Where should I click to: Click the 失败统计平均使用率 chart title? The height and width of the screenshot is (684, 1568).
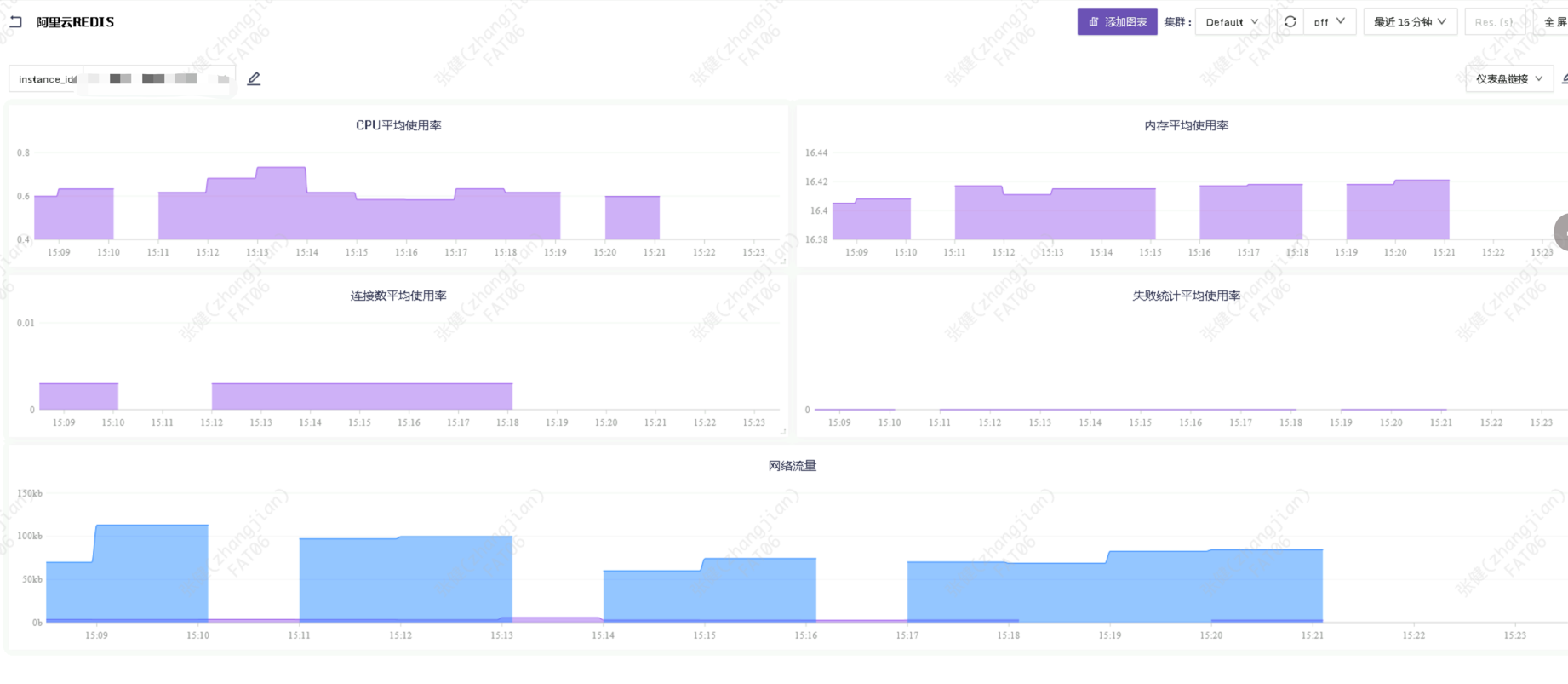click(1186, 296)
